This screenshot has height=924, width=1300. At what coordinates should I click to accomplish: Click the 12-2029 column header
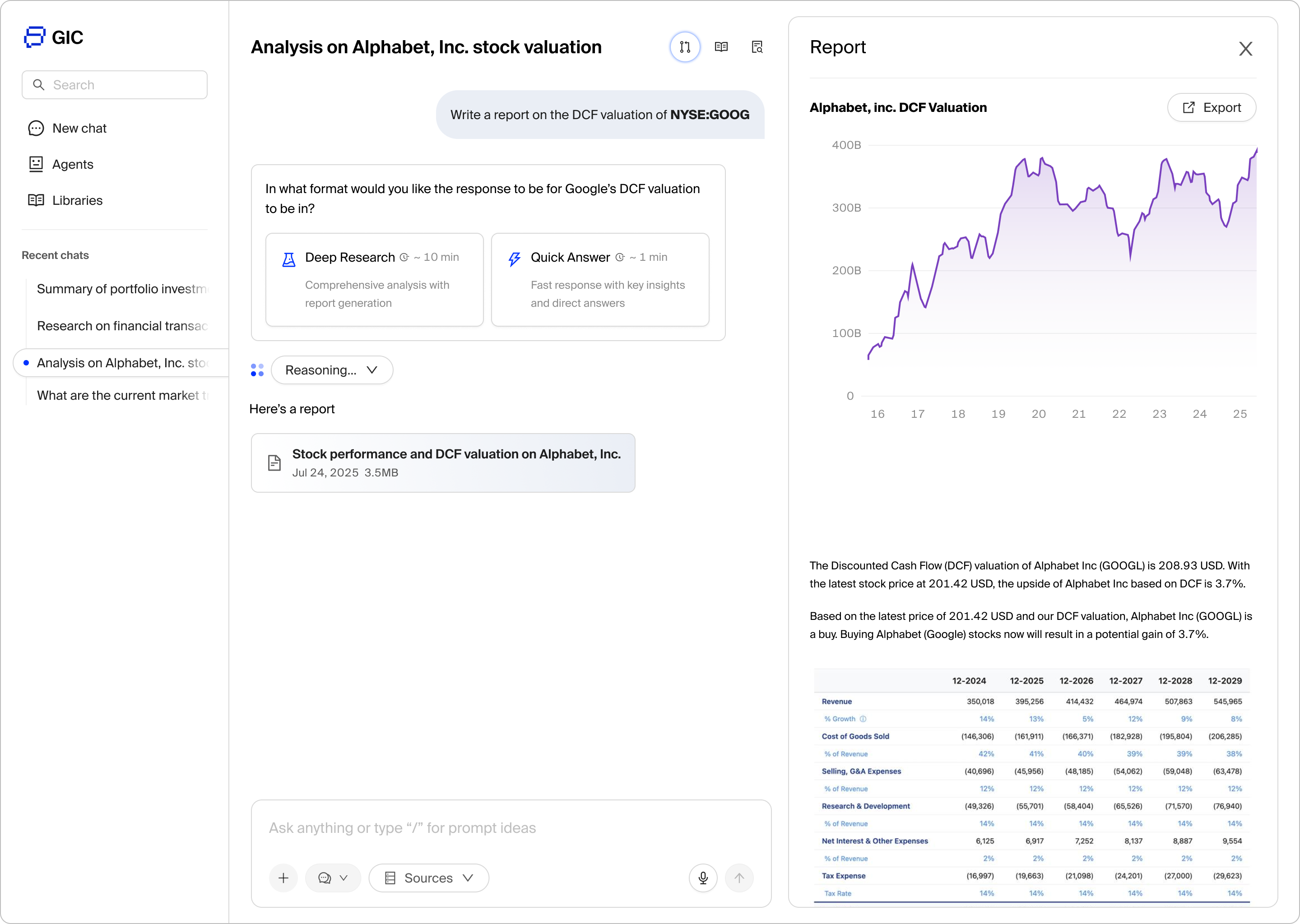click(1225, 680)
